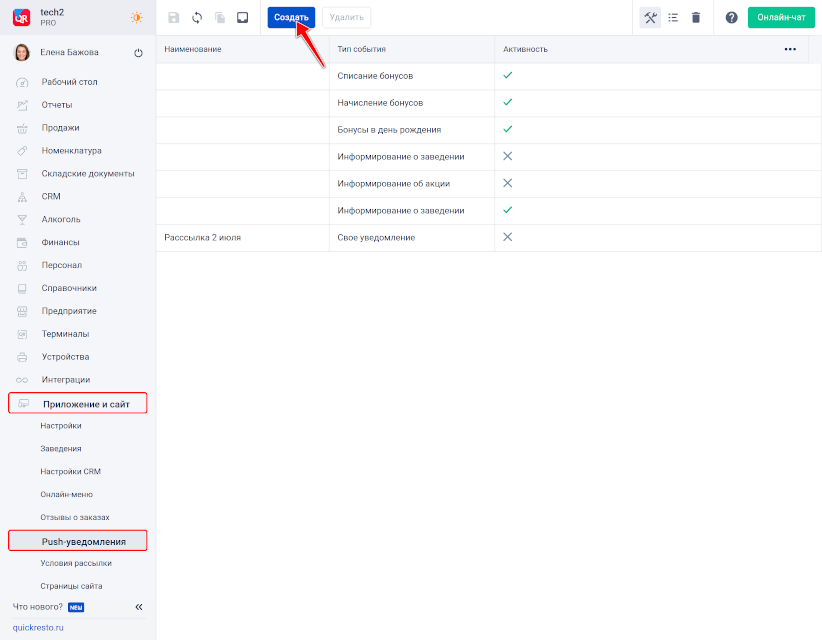Viewport: 822px width, 640px height.
Task: Open the quickresto.ru link
Action: coord(38,627)
